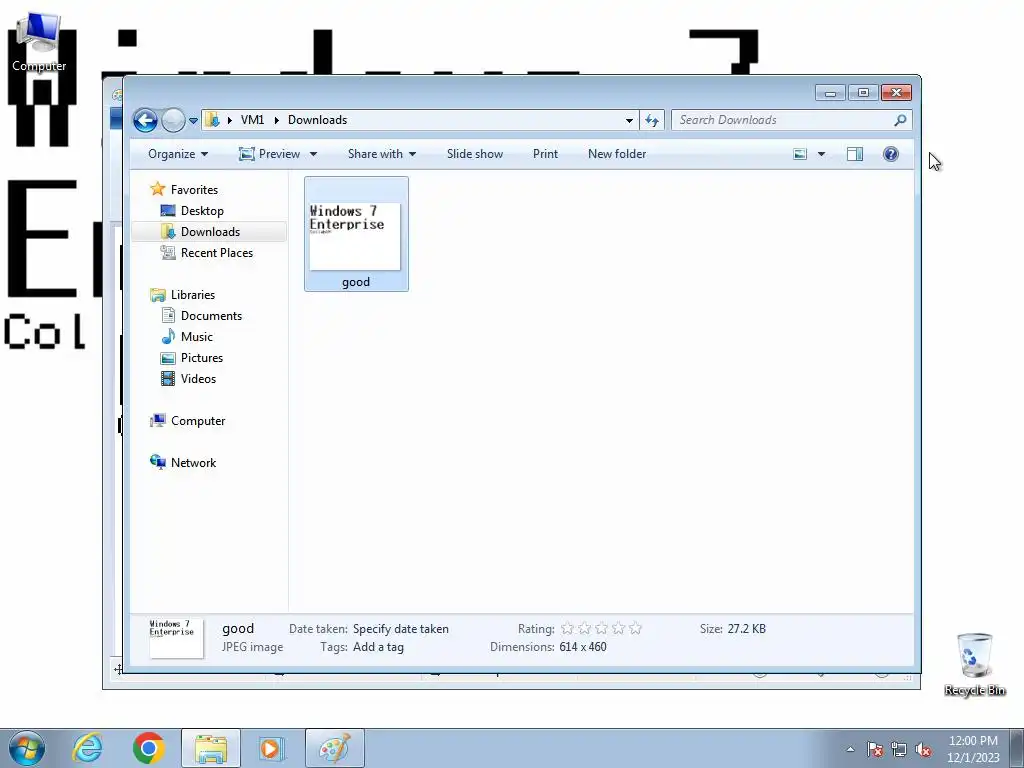
Task: Click Print in the toolbar
Action: (x=545, y=154)
